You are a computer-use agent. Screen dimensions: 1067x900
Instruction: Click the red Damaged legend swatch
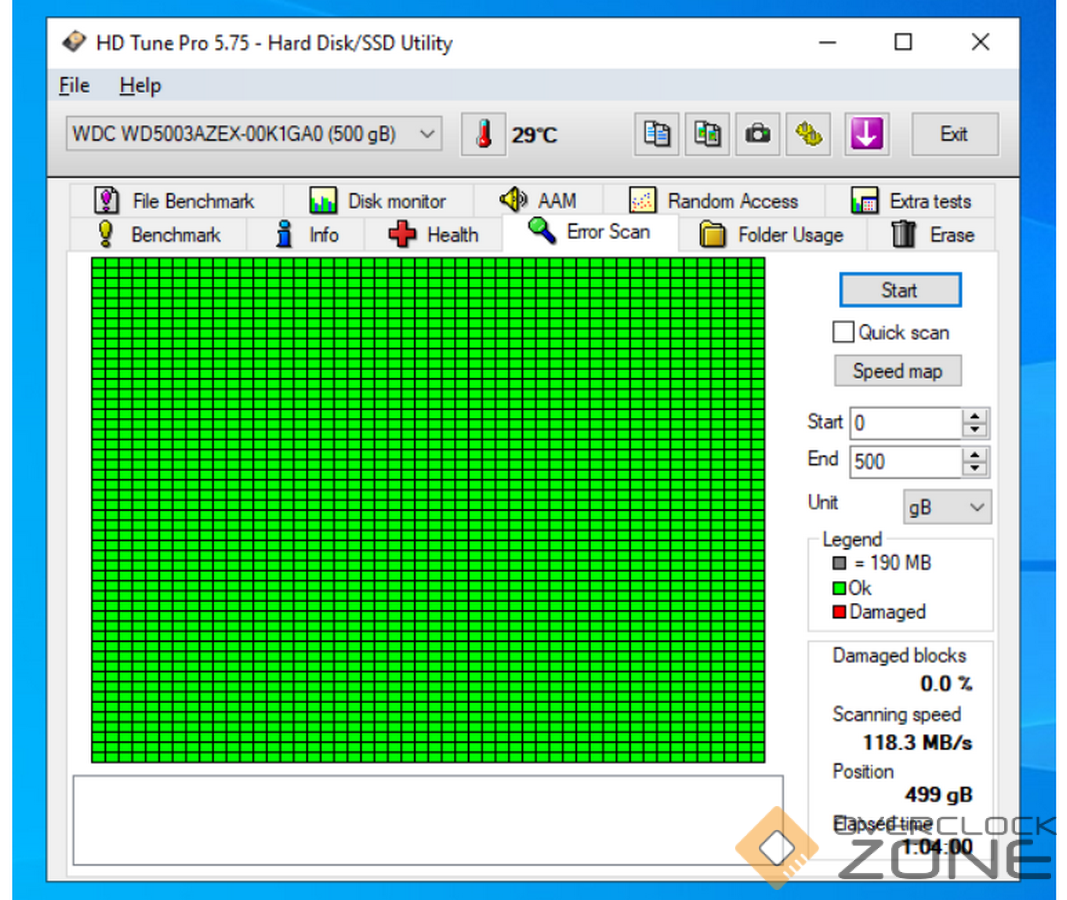[x=839, y=612]
